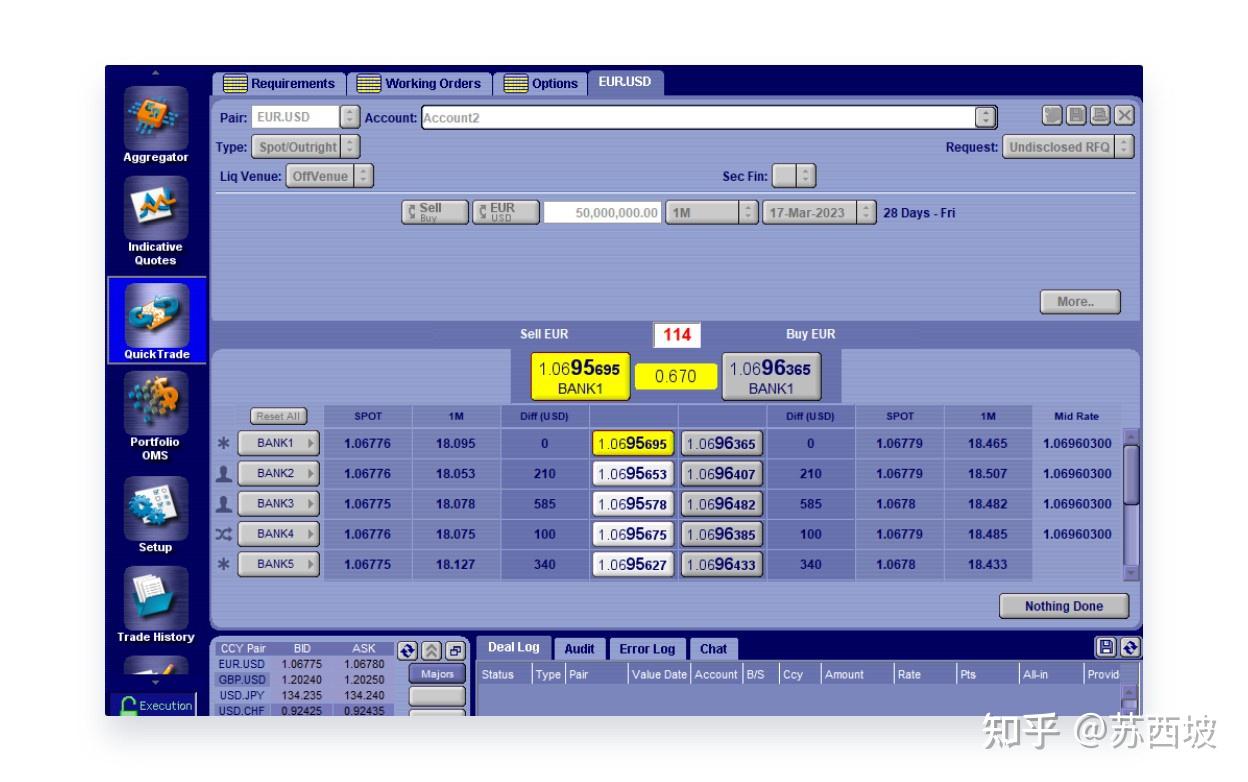Viewport: 1248px width, 782px height.
Task: Open the Request Undisclosed RFQ dropdown
Action: 1125,147
